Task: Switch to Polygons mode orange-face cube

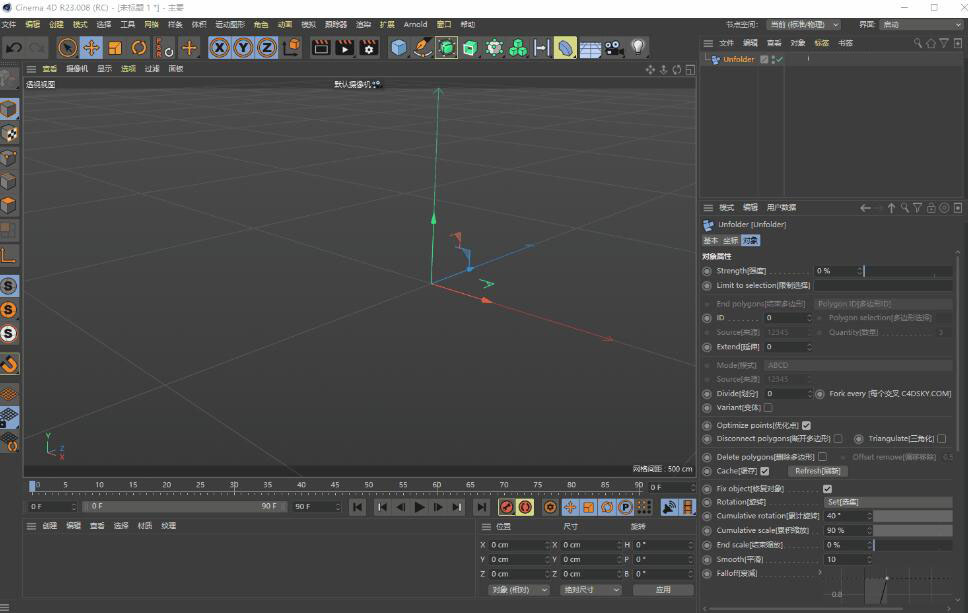Action: click(x=9, y=206)
